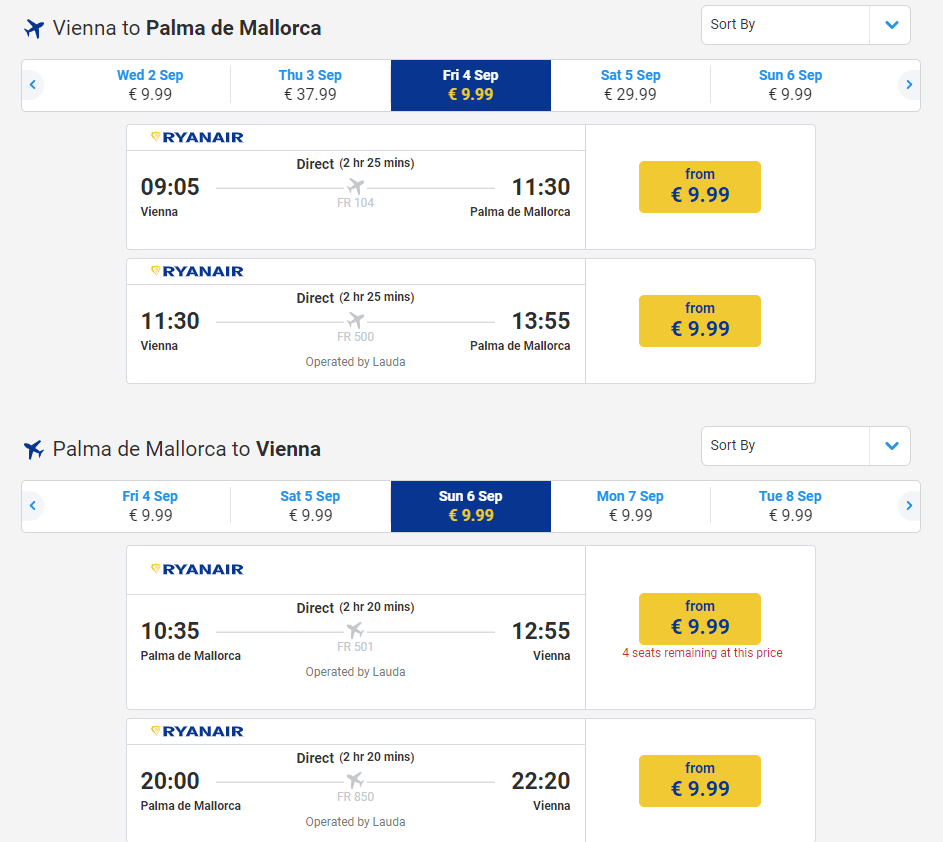Click the airplane icon beside Palma to Vienna heading

33,449
